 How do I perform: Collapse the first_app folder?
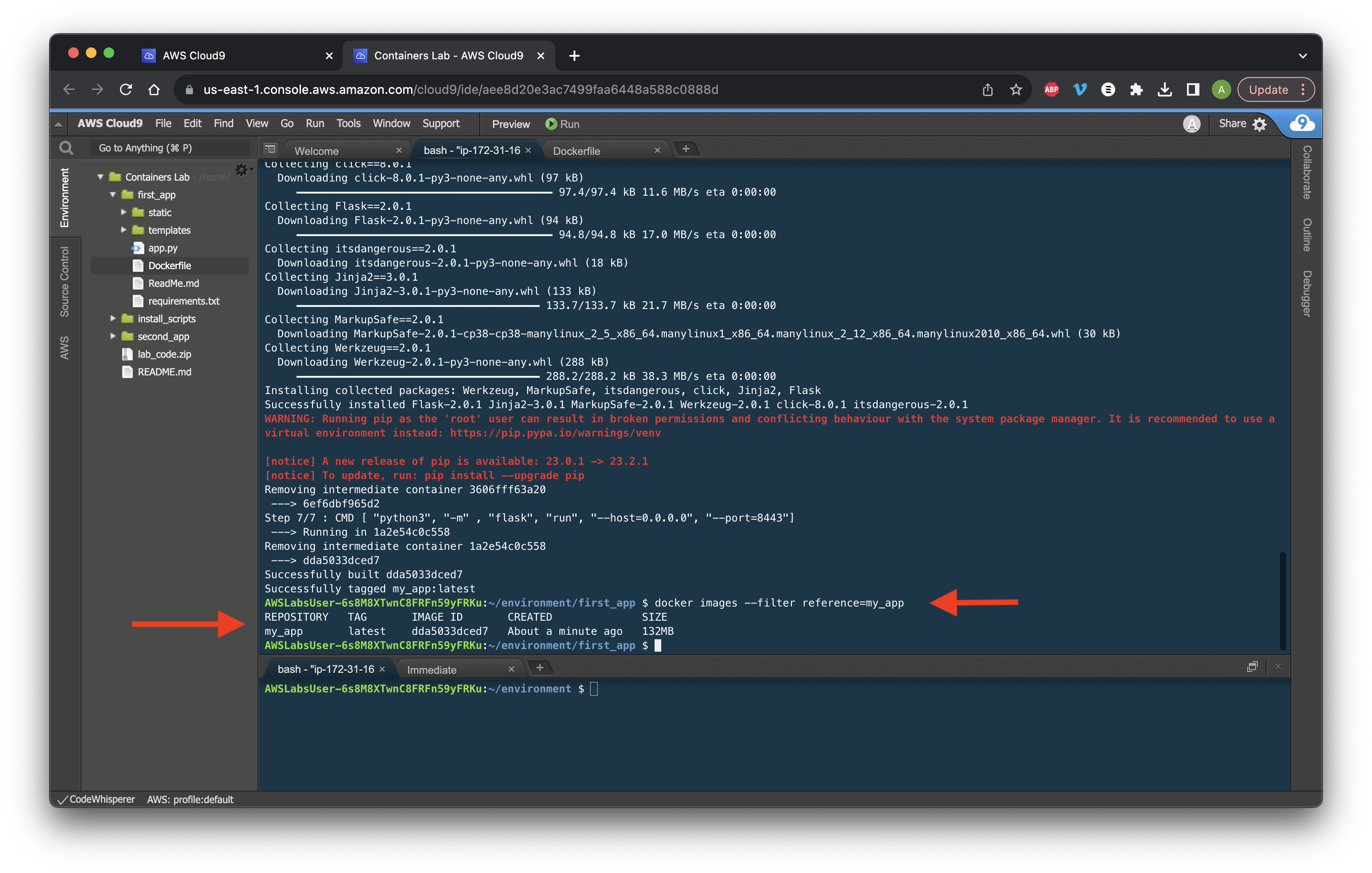pos(113,195)
